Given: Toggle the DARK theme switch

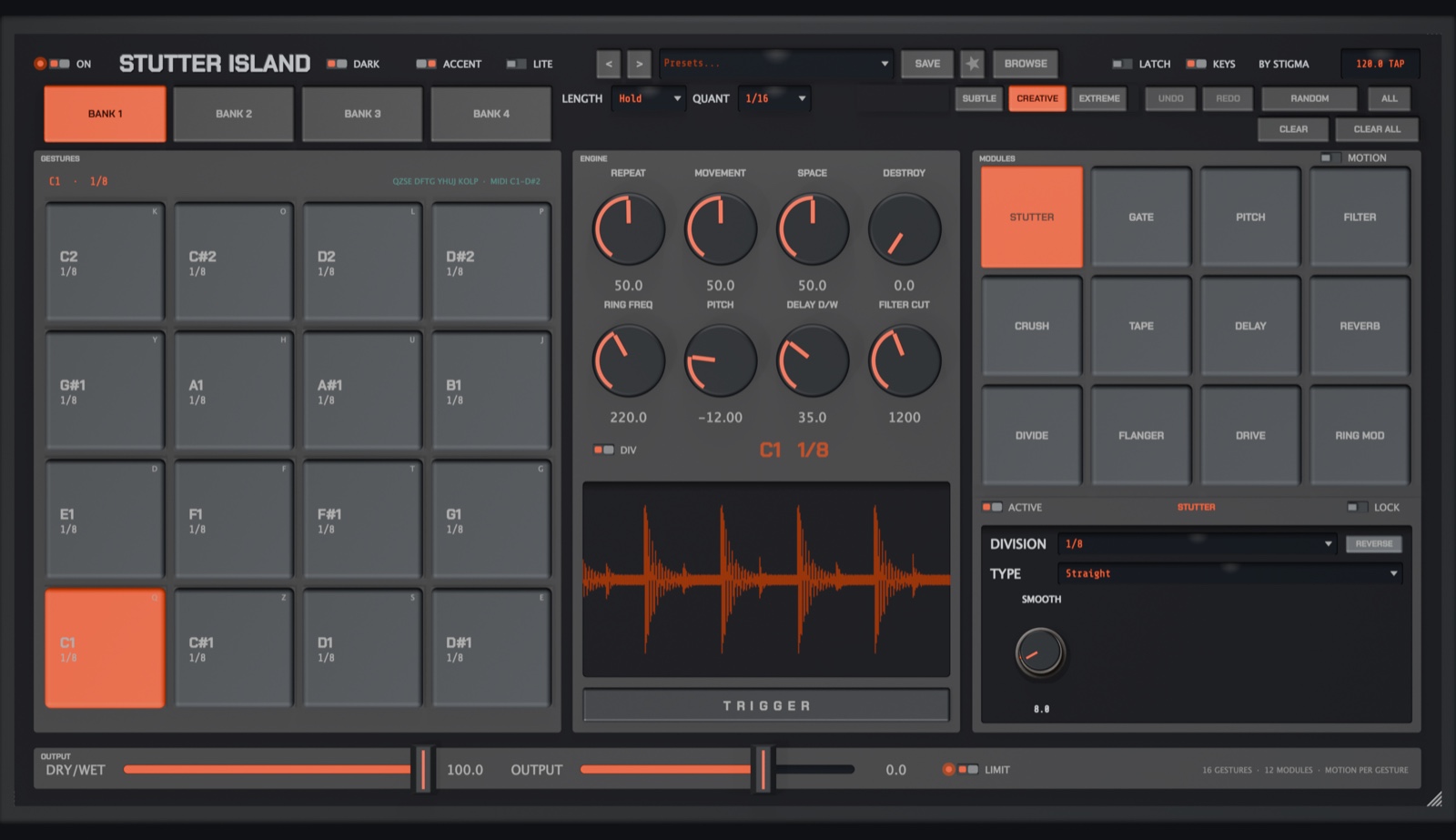Looking at the screenshot, I should 337,64.
